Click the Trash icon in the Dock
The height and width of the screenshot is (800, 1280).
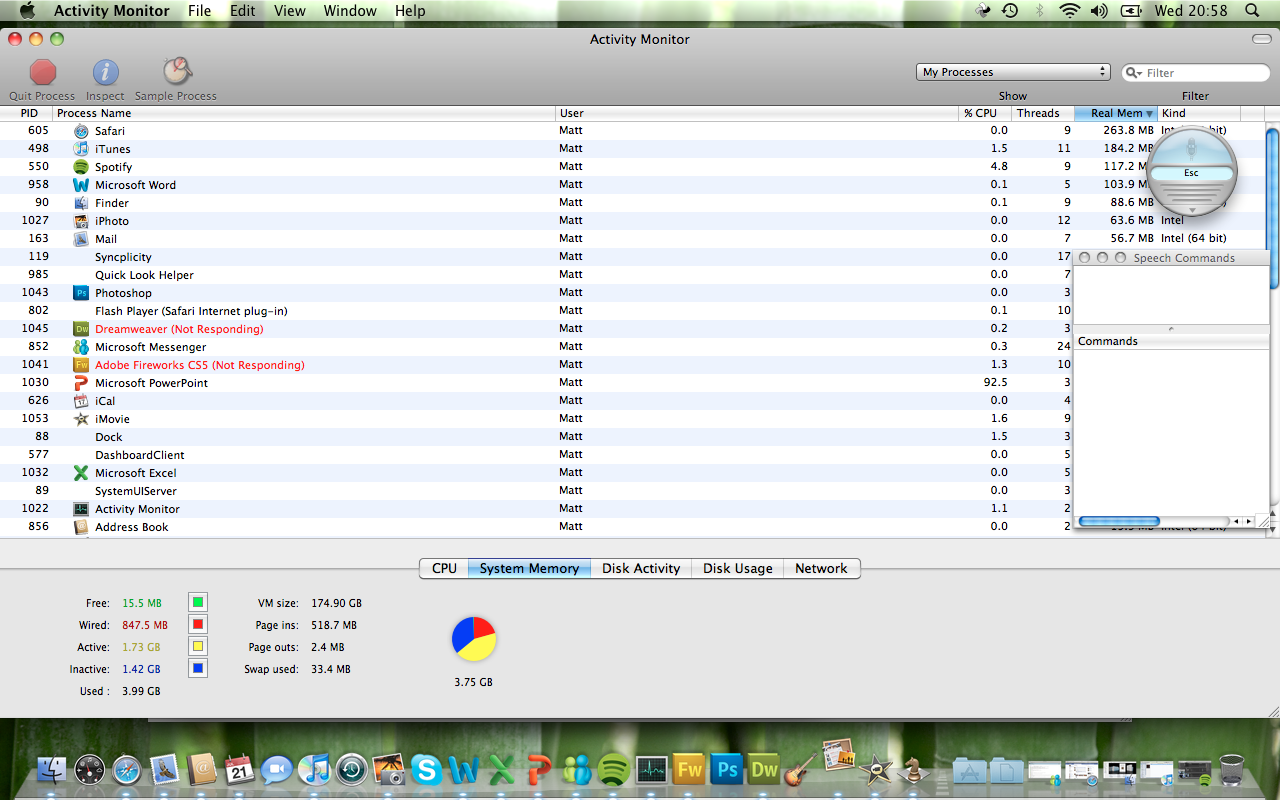click(1231, 769)
